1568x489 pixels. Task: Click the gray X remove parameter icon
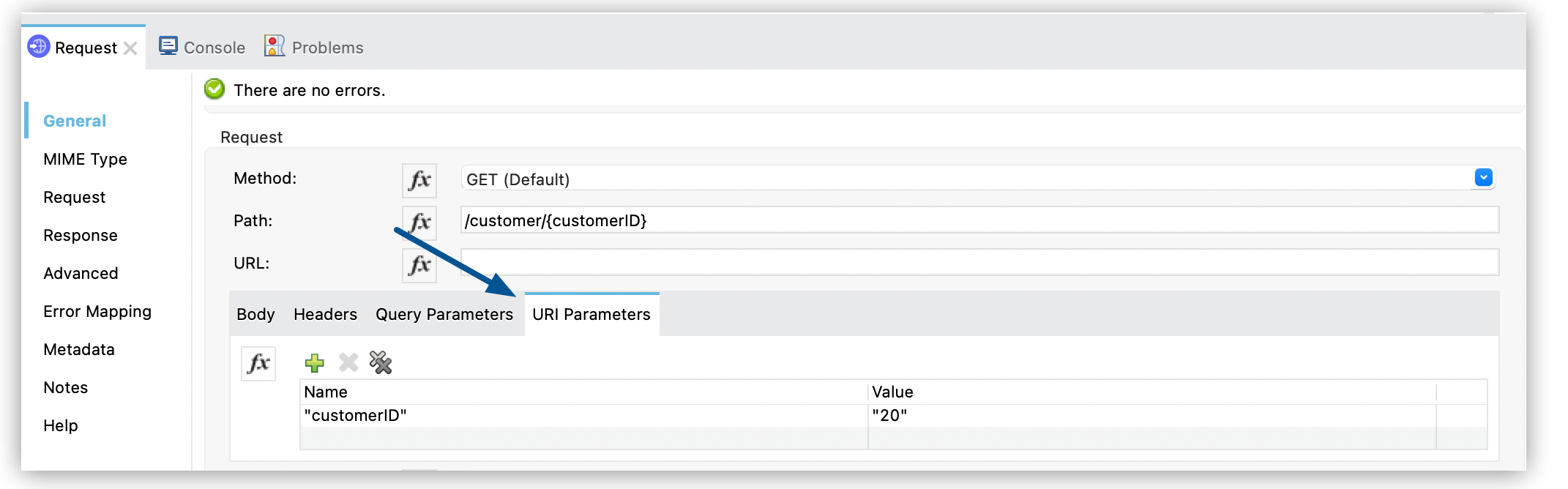coord(348,362)
